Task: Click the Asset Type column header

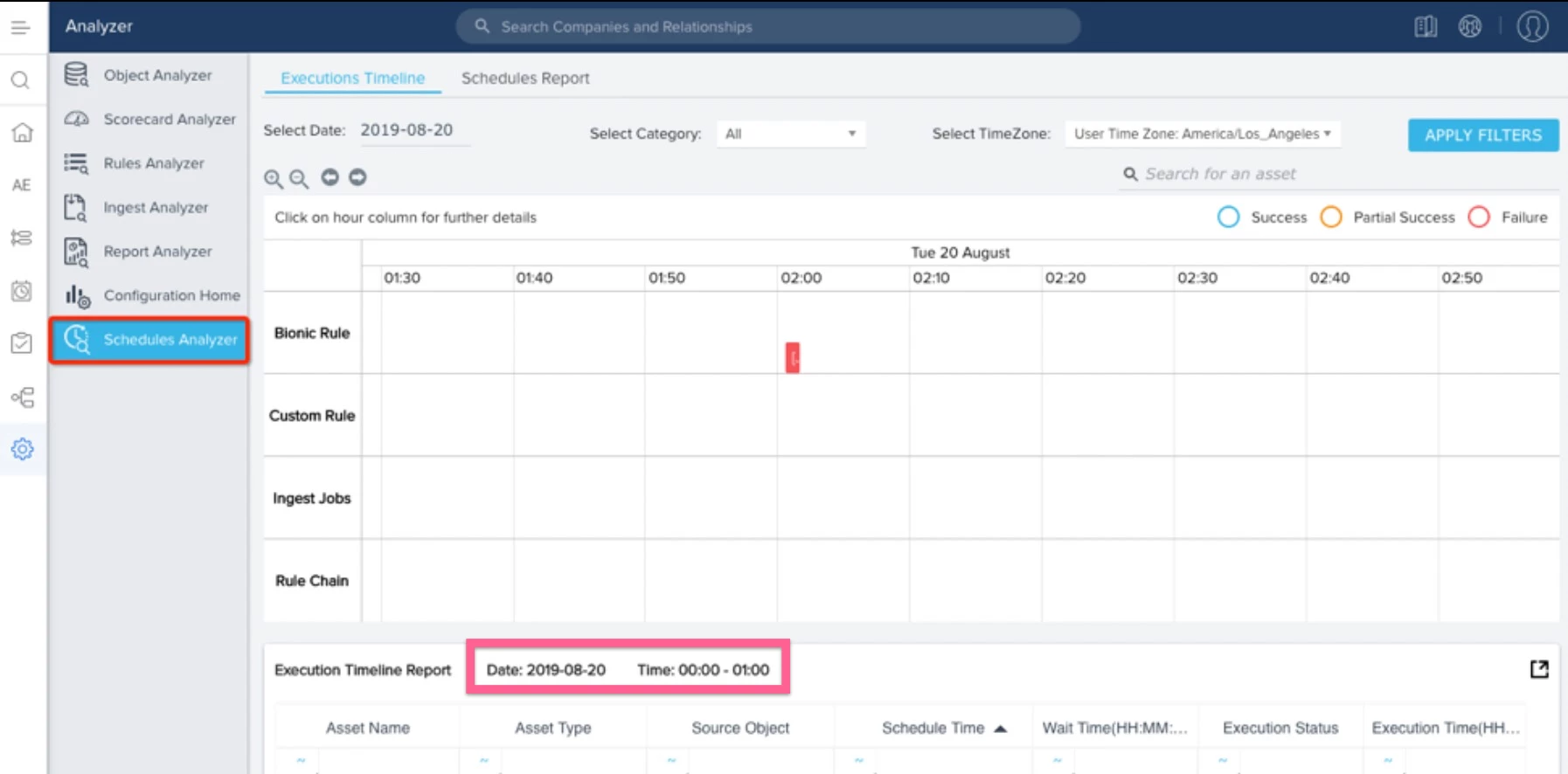Action: (x=553, y=728)
